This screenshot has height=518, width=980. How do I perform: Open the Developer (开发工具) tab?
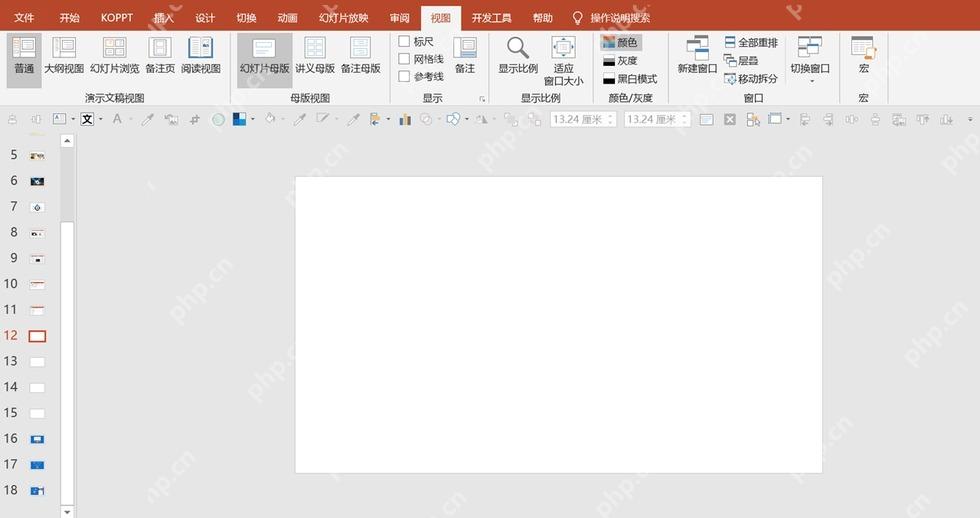click(x=491, y=17)
